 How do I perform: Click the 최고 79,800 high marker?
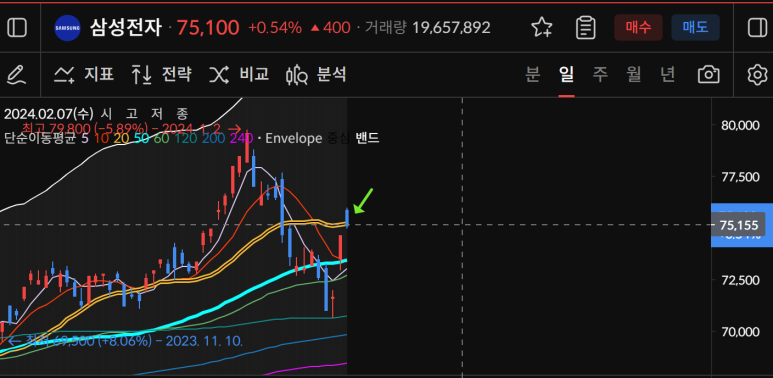coord(132,129)
